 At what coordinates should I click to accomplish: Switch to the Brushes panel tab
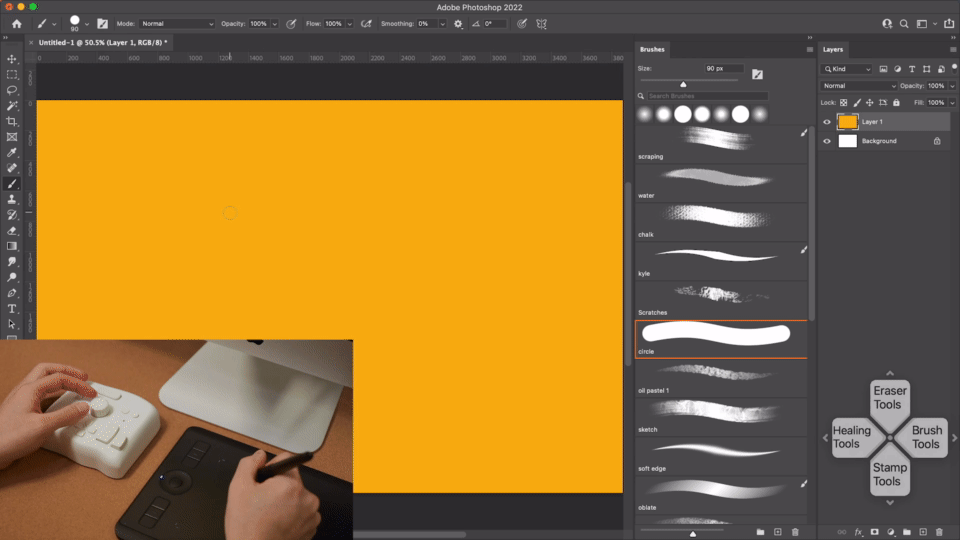click(x=652, y=50)
